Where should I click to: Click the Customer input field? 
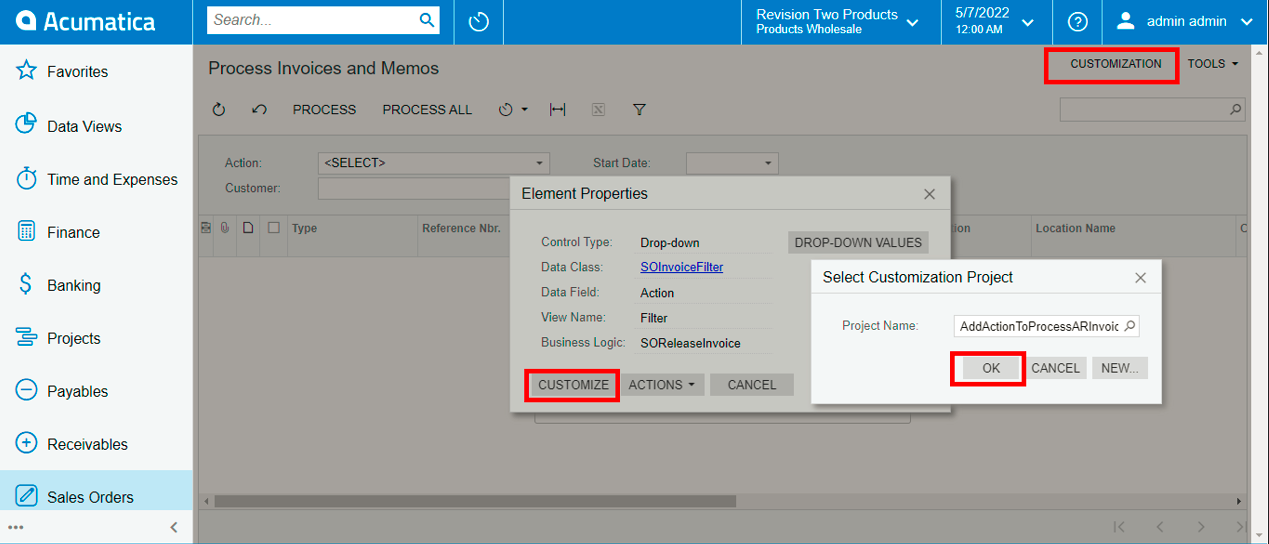click(x=414, y=188)
